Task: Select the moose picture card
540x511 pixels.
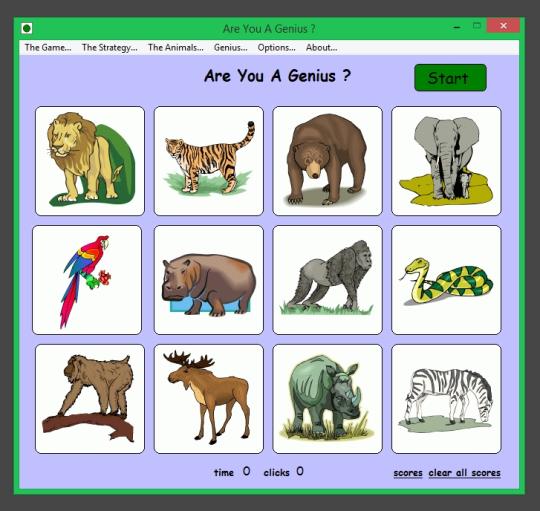Action: 209,399
